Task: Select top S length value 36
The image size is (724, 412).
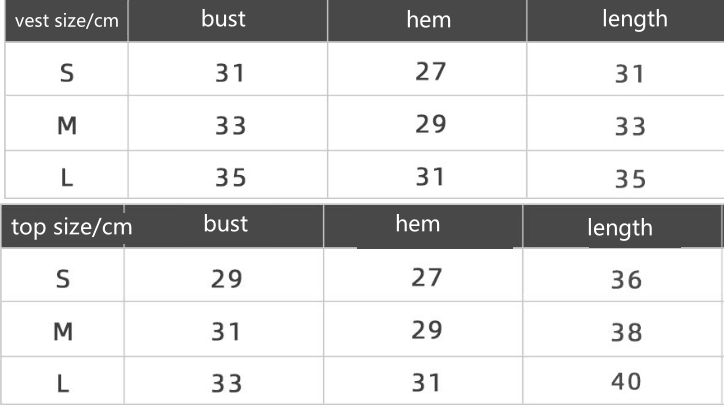Action: point(626,280)
